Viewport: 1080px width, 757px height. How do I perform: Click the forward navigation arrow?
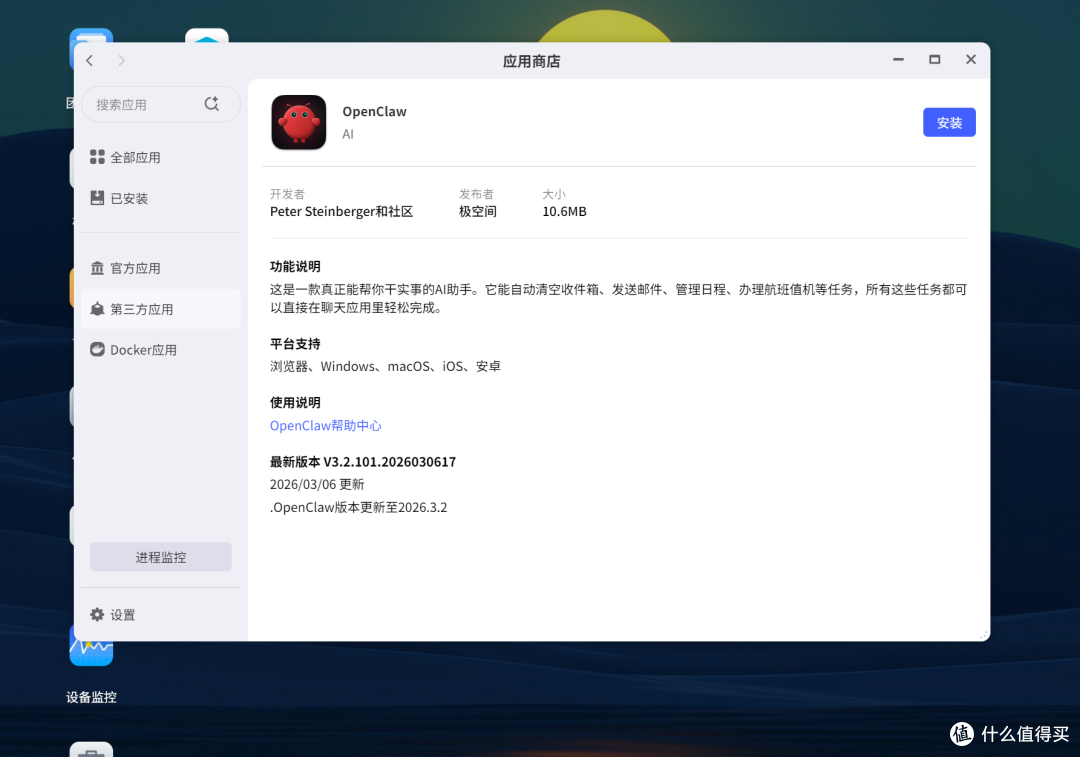[x=121, y=61]
